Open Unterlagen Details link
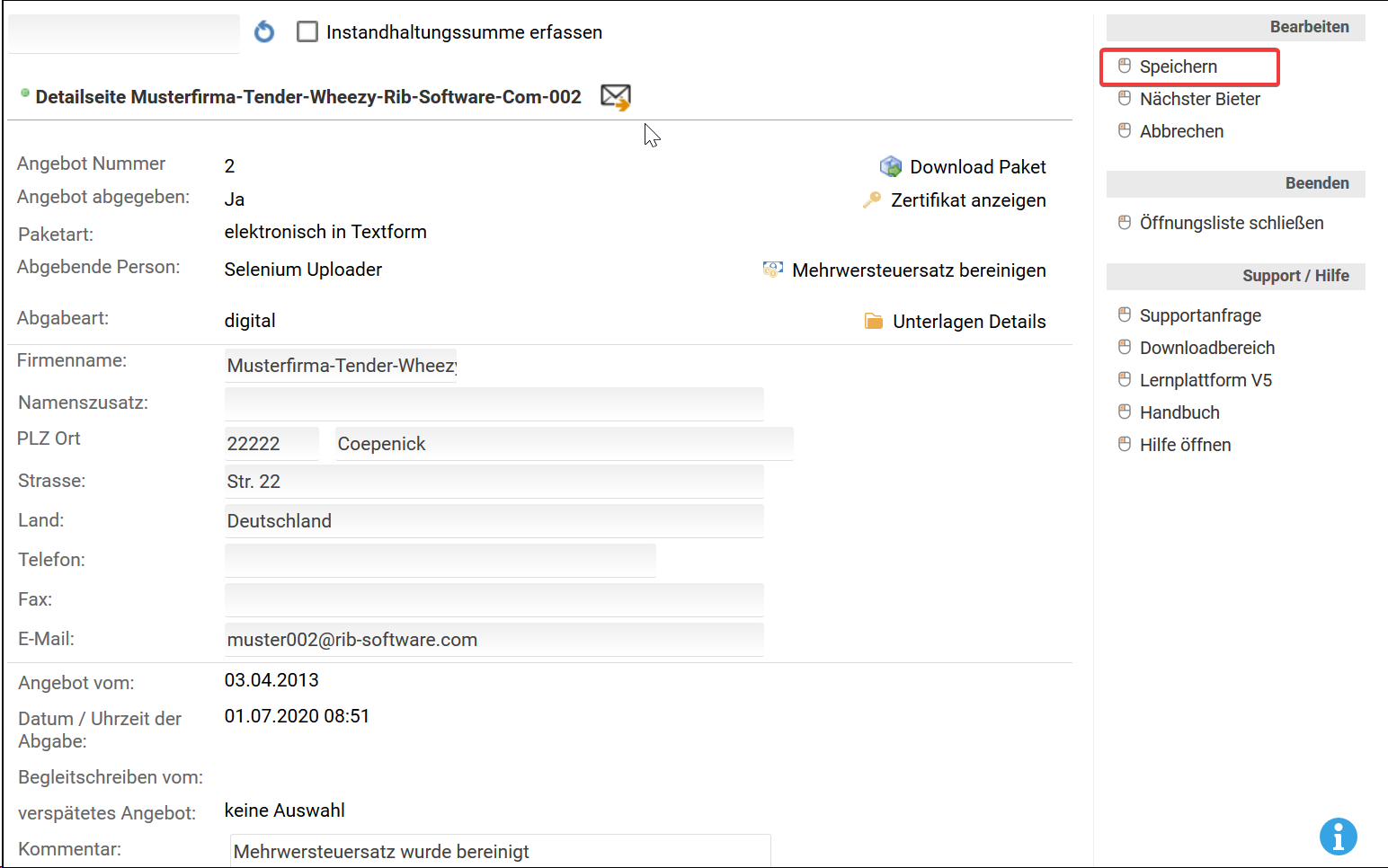Screen dimensions: 1388x868 click(969, 322)
